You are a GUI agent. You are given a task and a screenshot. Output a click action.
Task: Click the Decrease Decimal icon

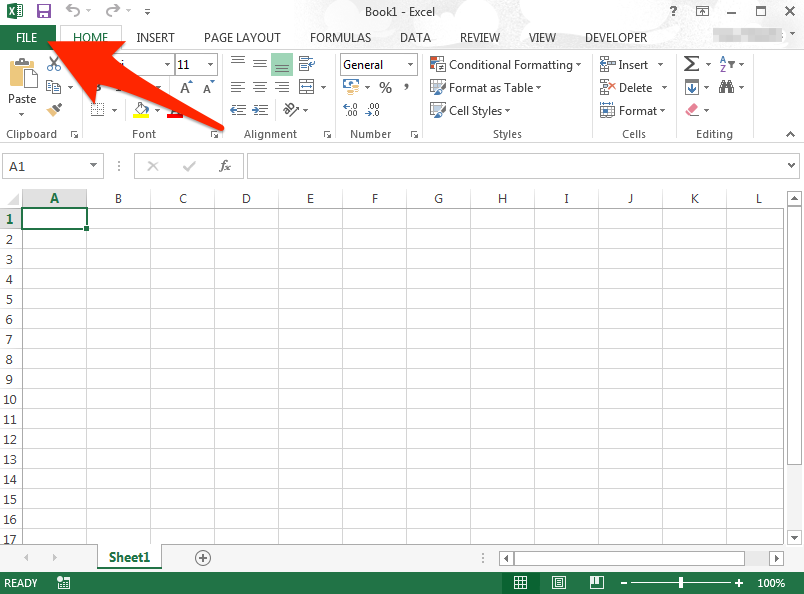(x=373, y=109)
